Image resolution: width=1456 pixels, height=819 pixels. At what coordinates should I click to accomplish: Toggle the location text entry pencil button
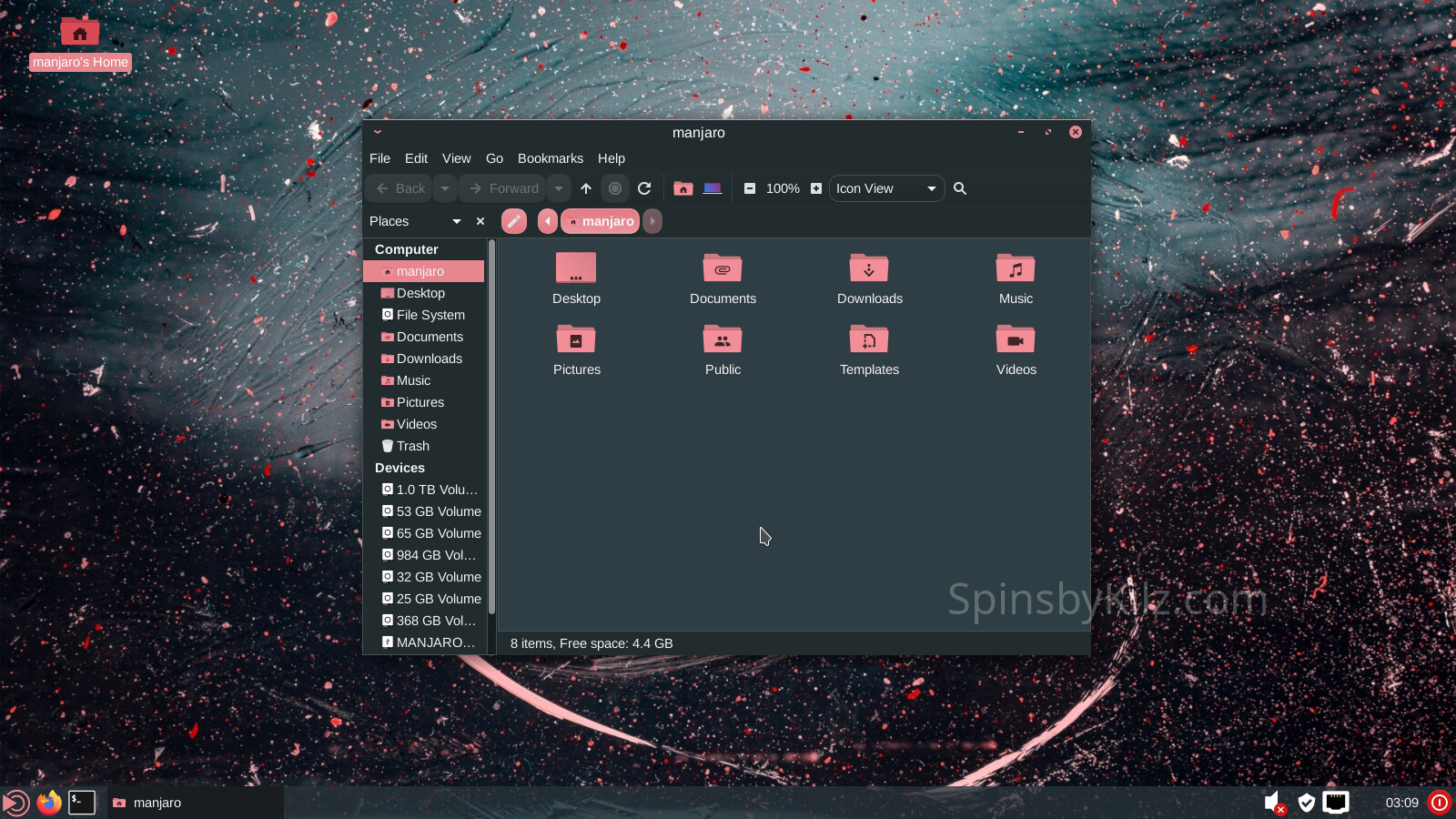(x=514, y=221)
